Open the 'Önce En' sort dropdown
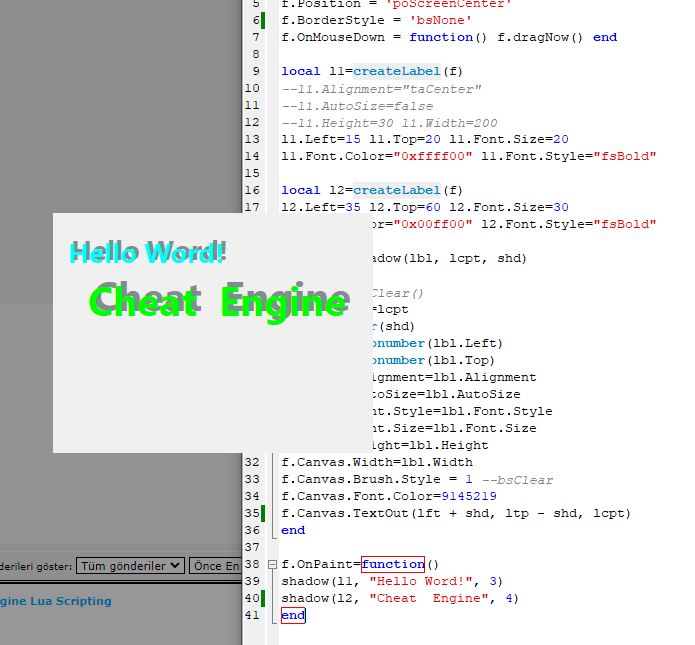This screenshot has height=645, width=695. coord(215,566)
